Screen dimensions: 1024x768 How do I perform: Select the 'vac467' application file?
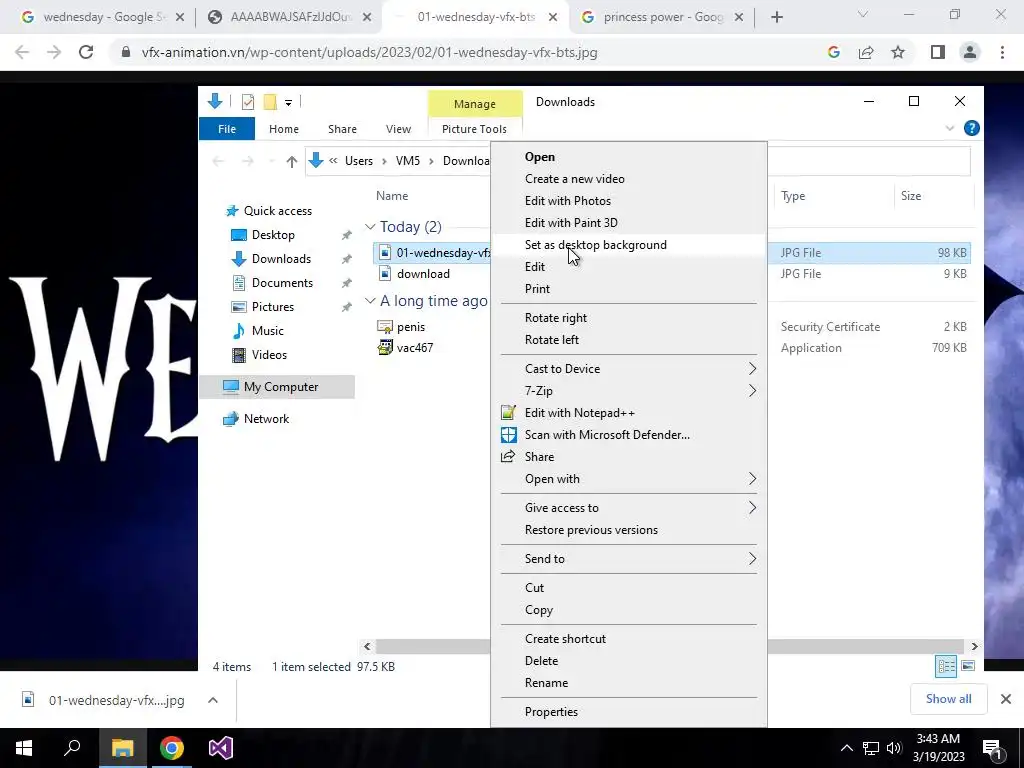point(415,347)
